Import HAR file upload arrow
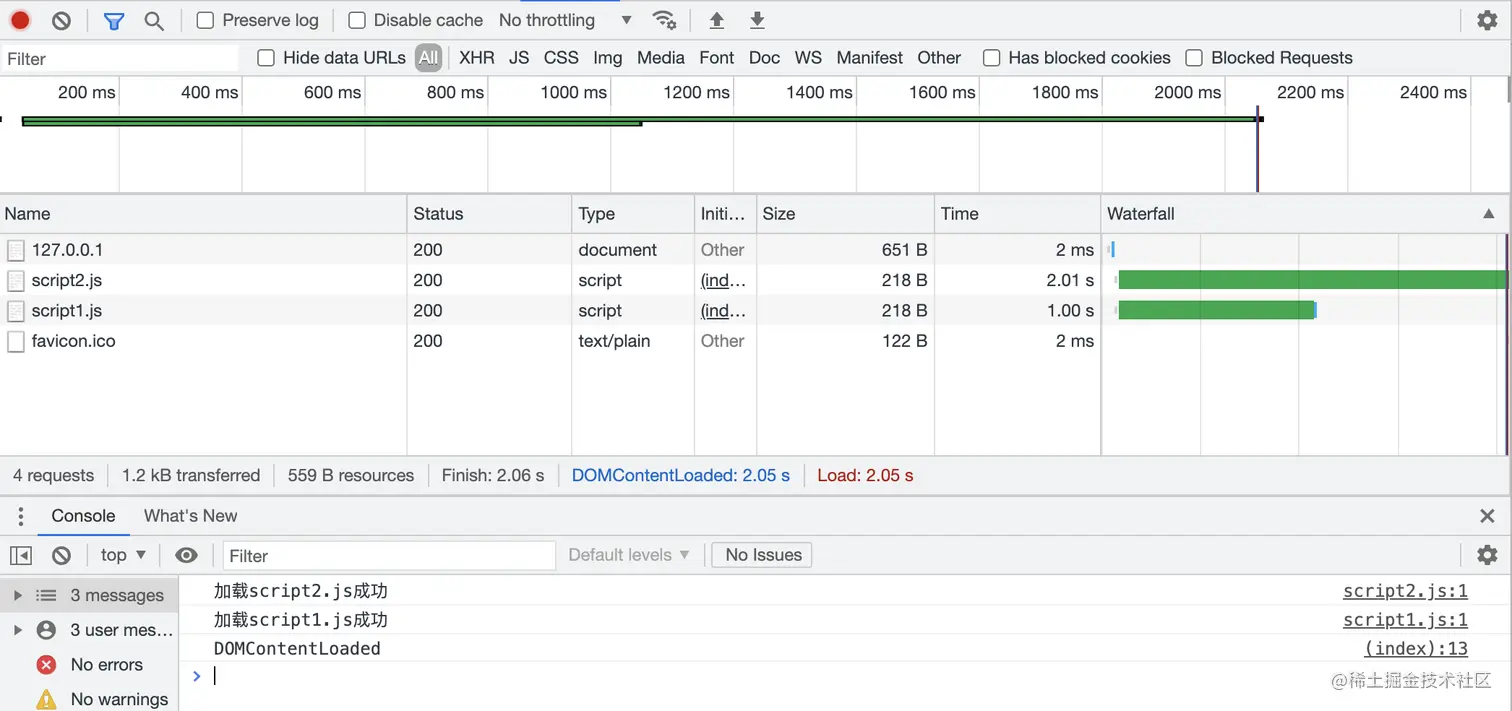The height and width of the screenshot is (711, 1512). [x=716, y=20]
